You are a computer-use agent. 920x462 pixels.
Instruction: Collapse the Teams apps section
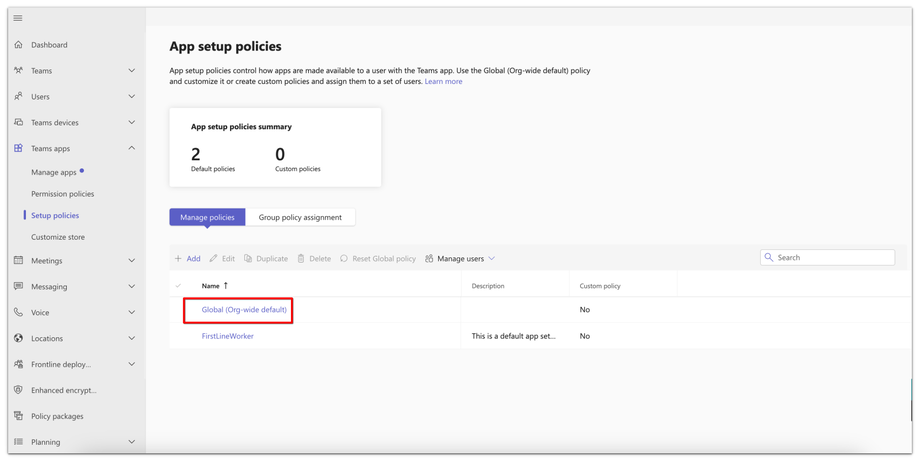131,148
